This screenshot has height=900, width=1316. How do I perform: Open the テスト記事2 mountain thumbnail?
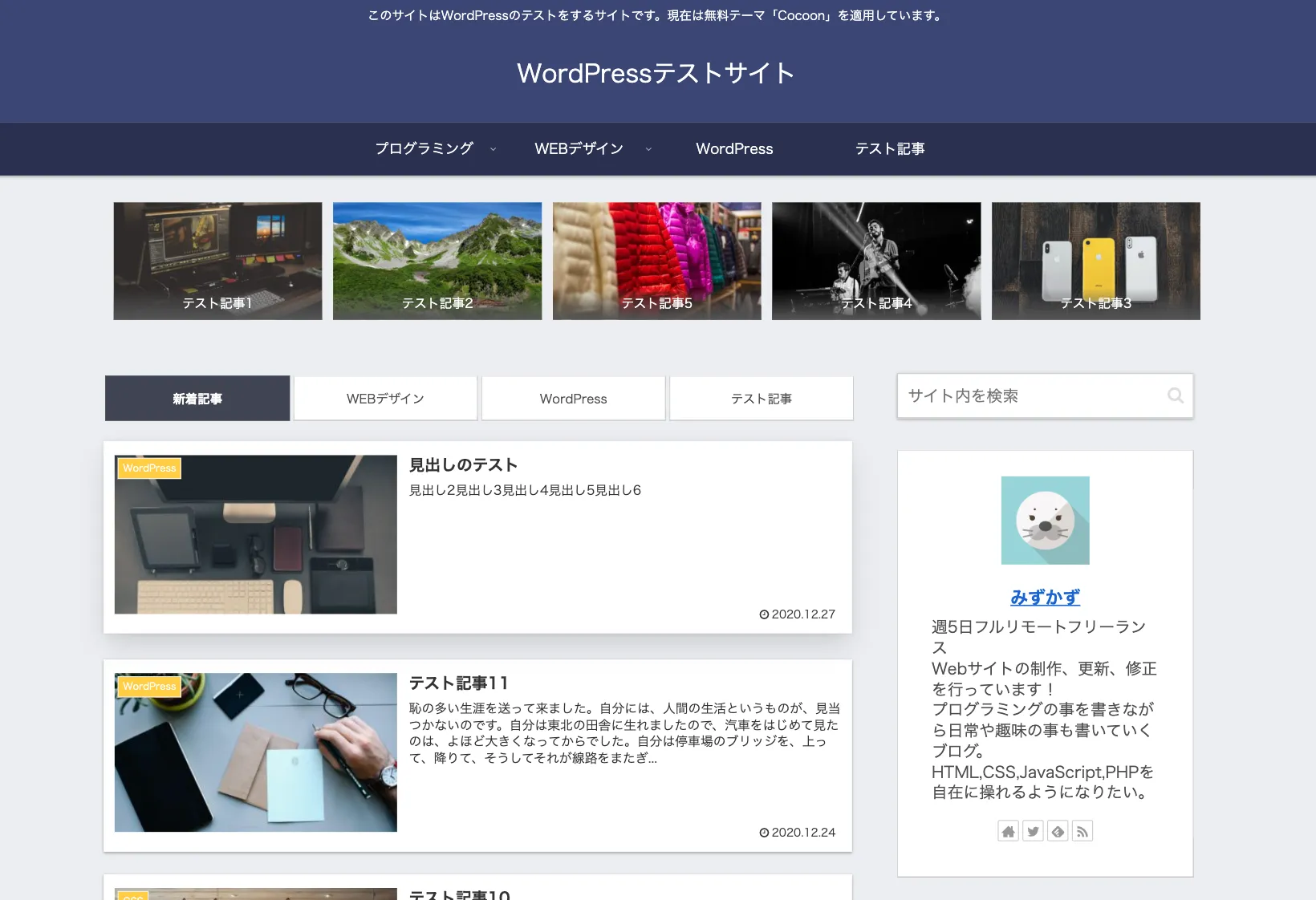point(437,261)
